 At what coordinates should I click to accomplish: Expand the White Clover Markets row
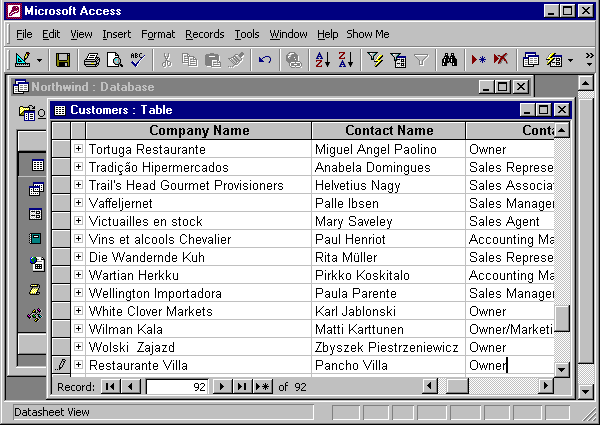[x=78, y=311]
